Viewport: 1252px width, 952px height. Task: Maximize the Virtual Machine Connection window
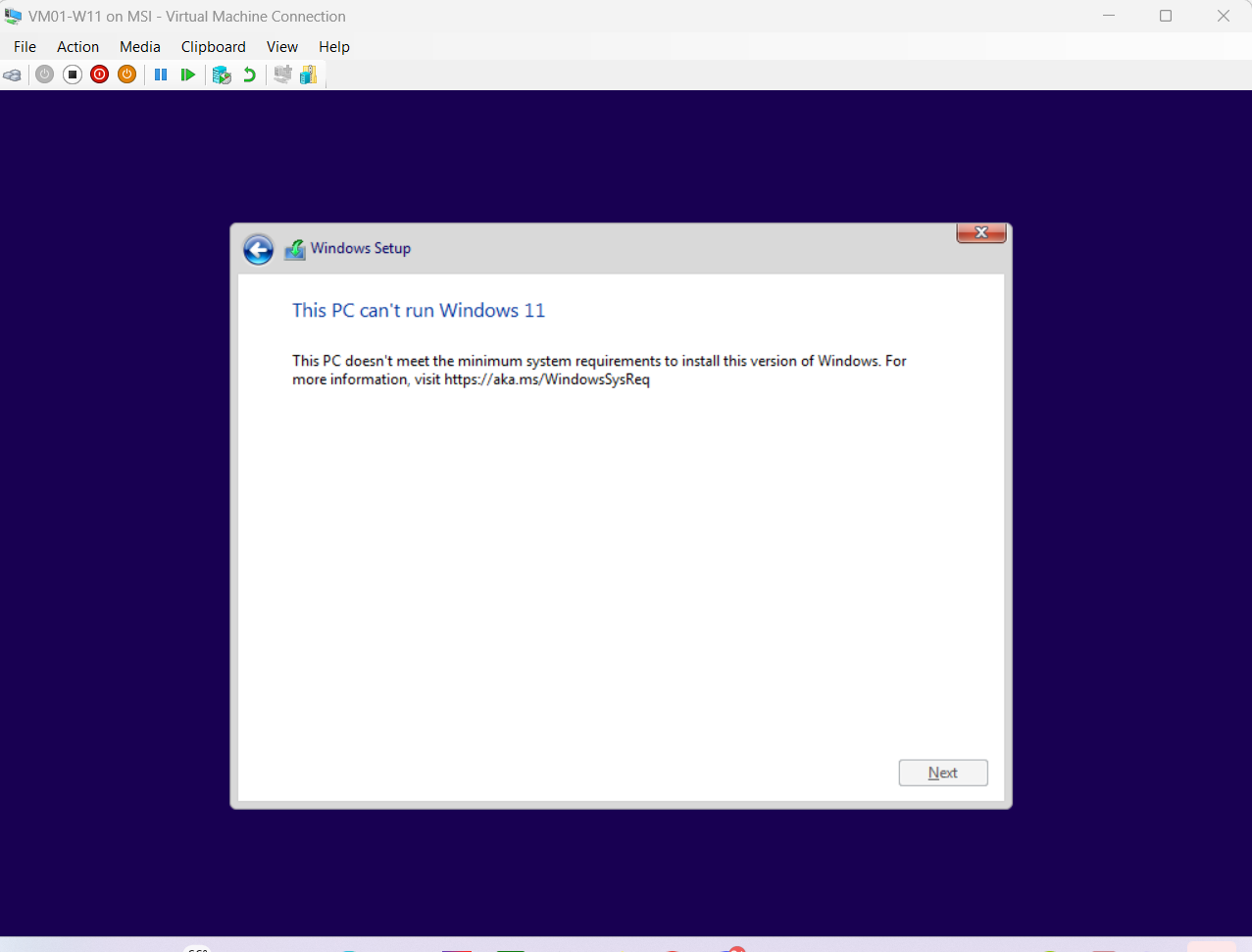tap(1166, 16)
